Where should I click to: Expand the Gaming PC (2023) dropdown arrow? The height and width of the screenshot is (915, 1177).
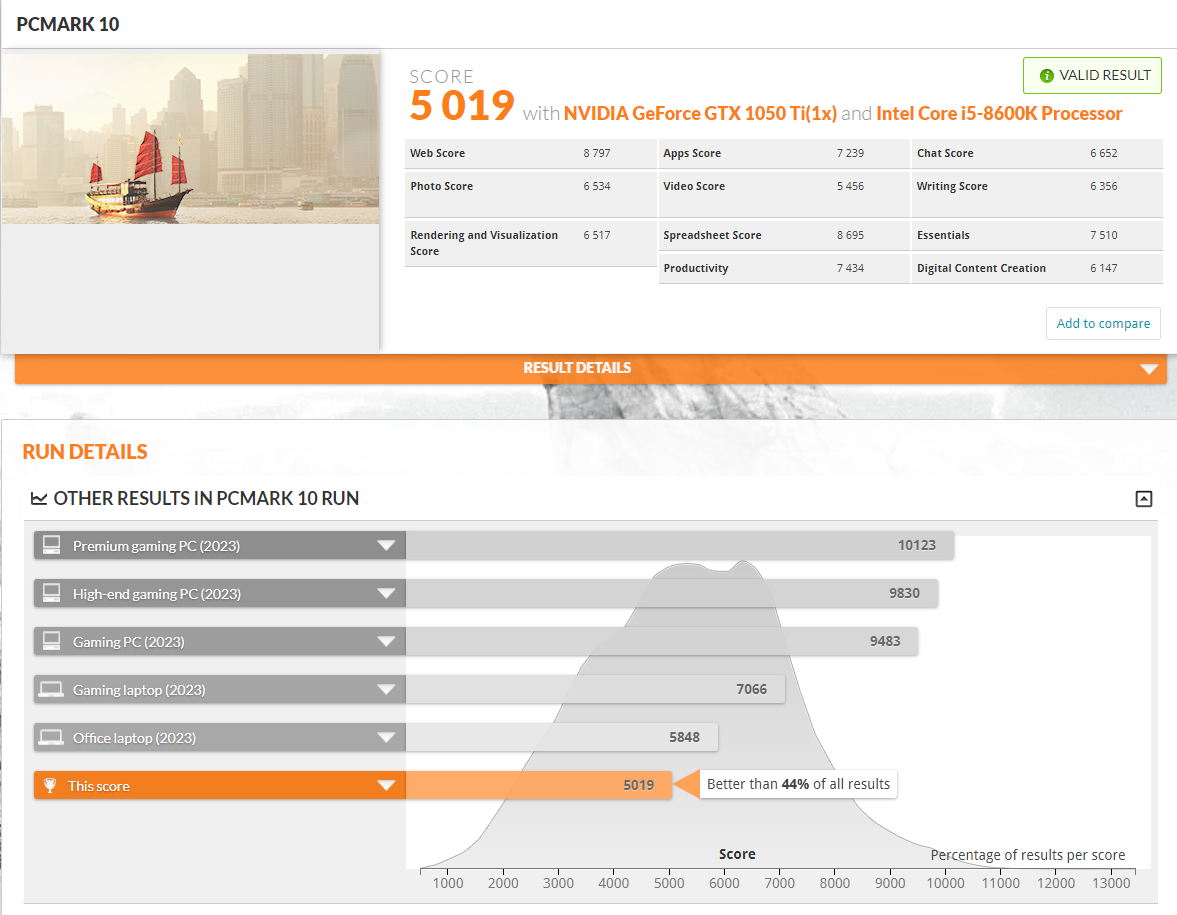pos(386,642)
